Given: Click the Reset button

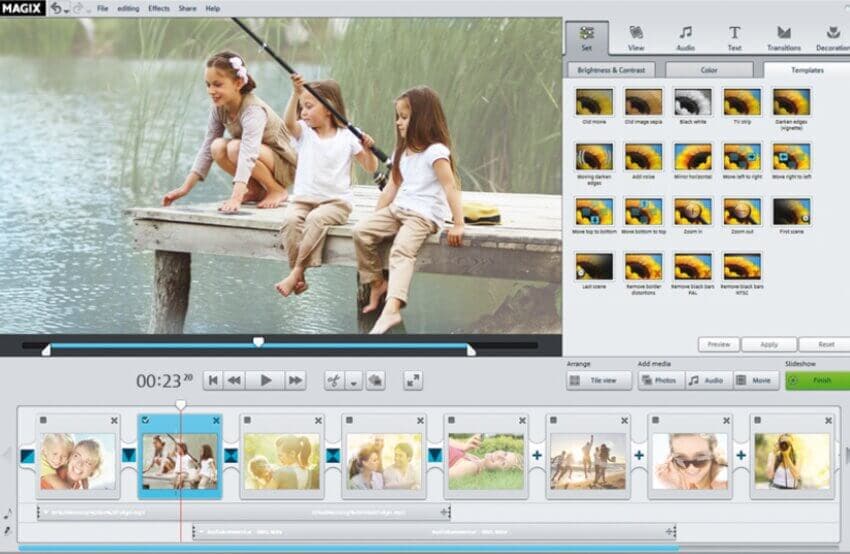Looking at the screenshot, I should [826, 344].
